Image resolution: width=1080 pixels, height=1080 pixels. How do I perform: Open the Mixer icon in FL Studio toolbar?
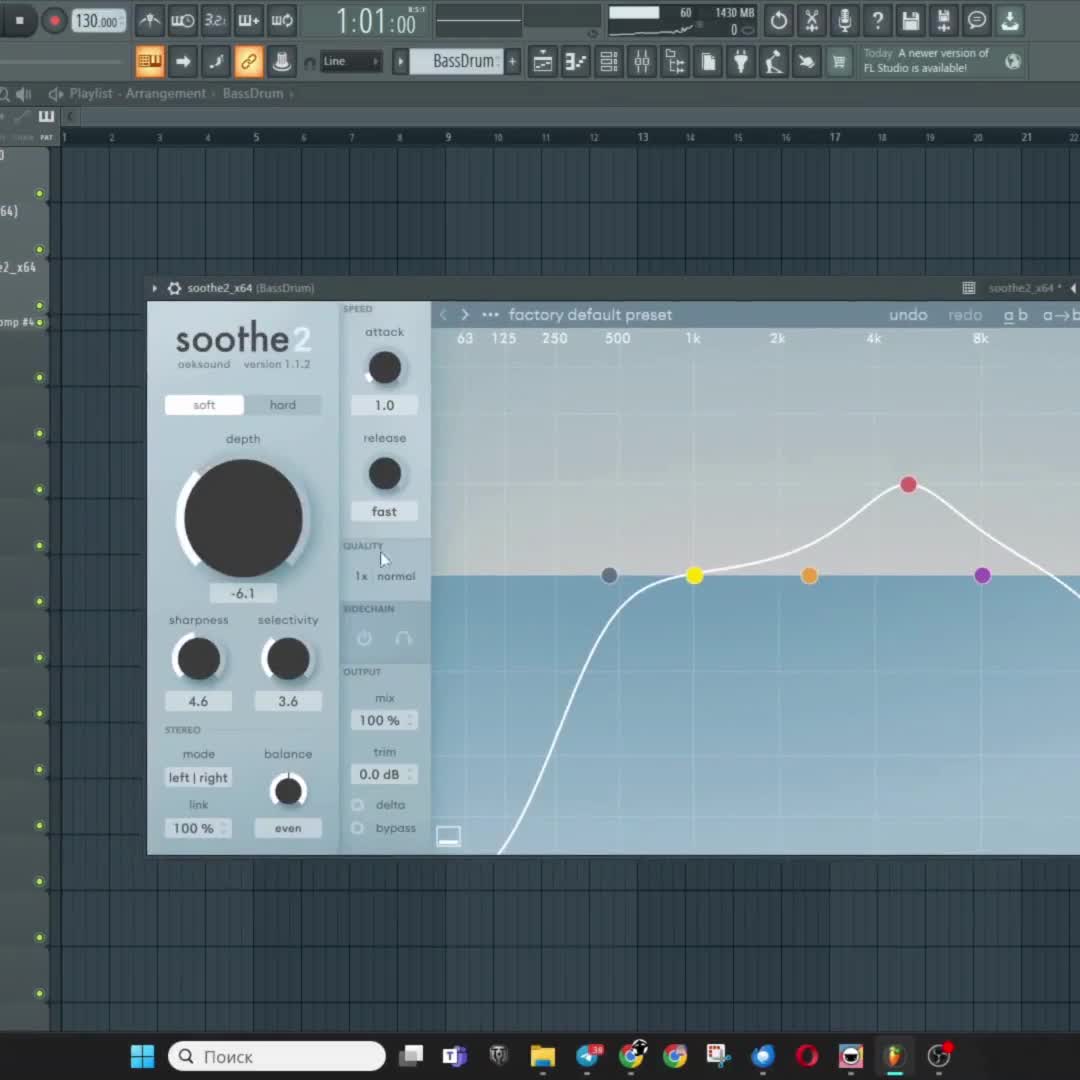tap(641, 61)
